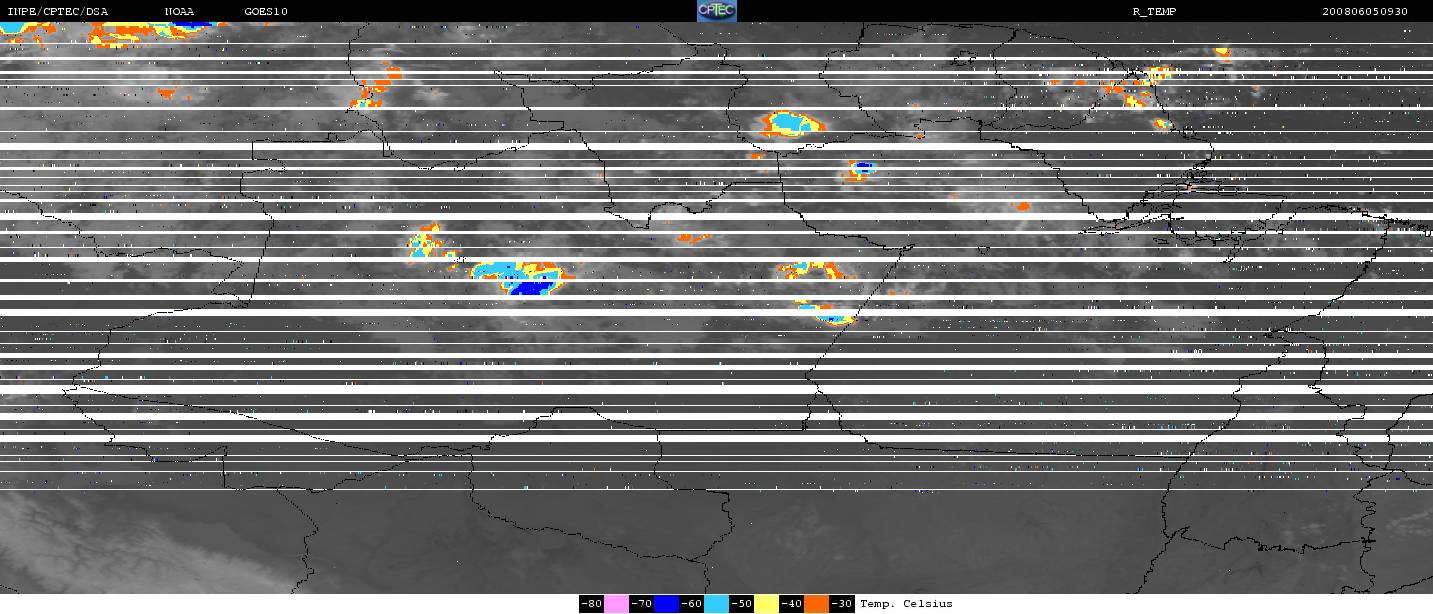1433x614 pixels.
Task: Click the -70 legend value
Action: pyautogui.click(x=641, y=604)
